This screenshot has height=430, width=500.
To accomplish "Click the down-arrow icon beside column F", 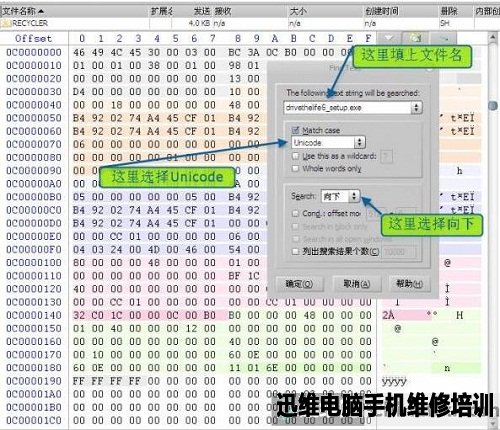I will click(x=389, y=38).
